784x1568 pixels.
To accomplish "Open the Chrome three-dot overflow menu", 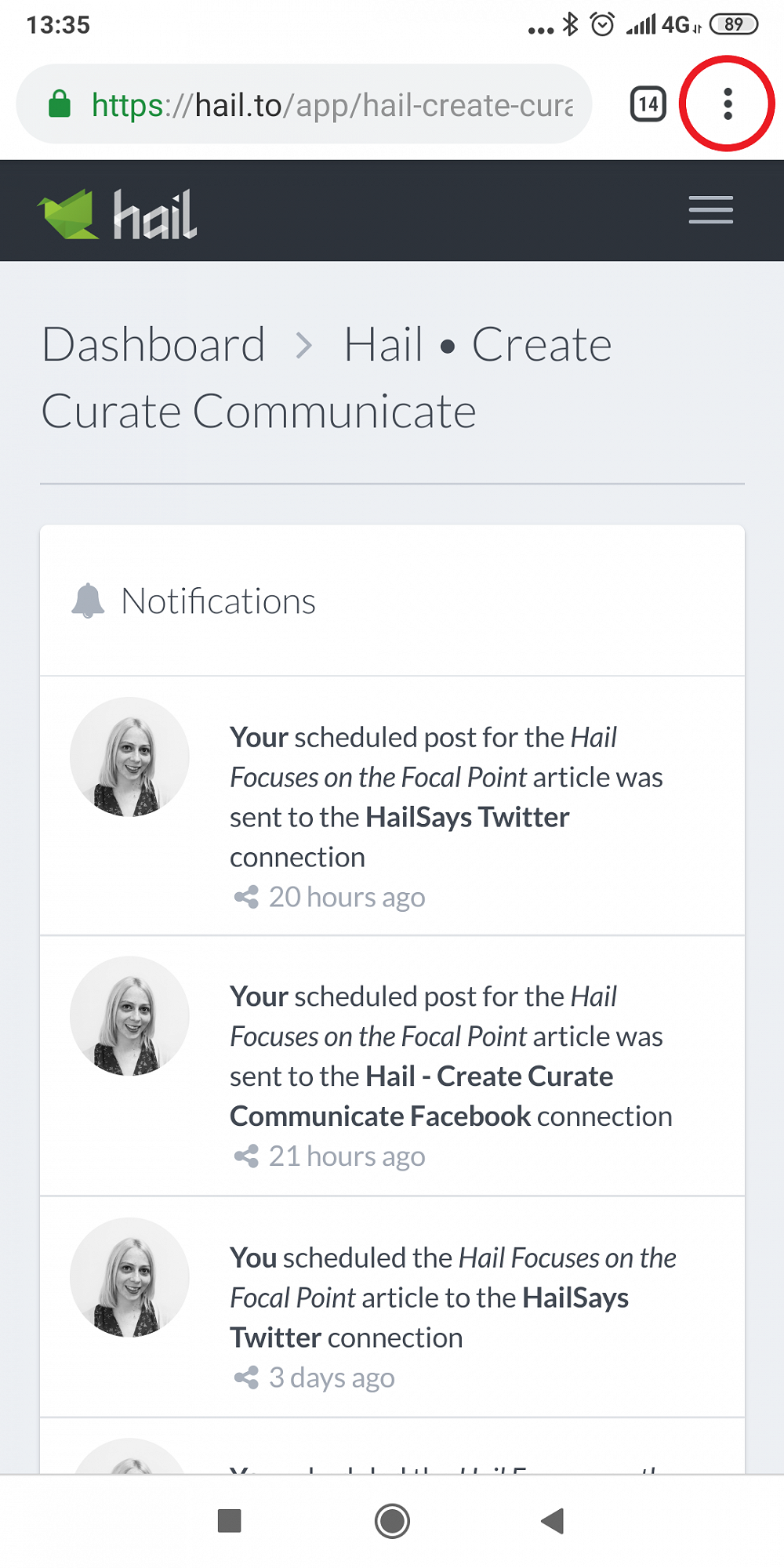I will pos(728,103).
